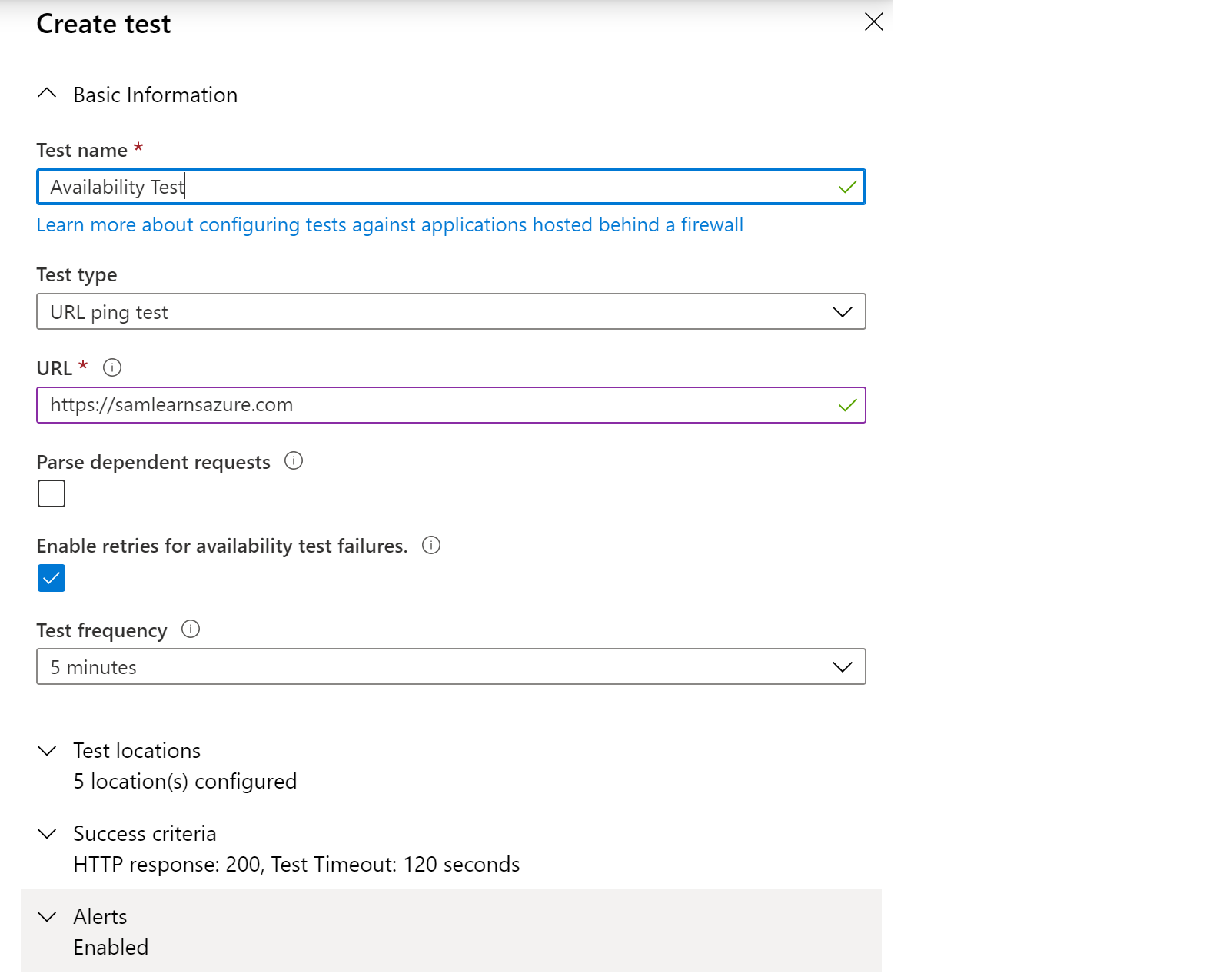Expand the Alerts section
This screenshot has height=980, width=1230.
[x=47, y=916]
